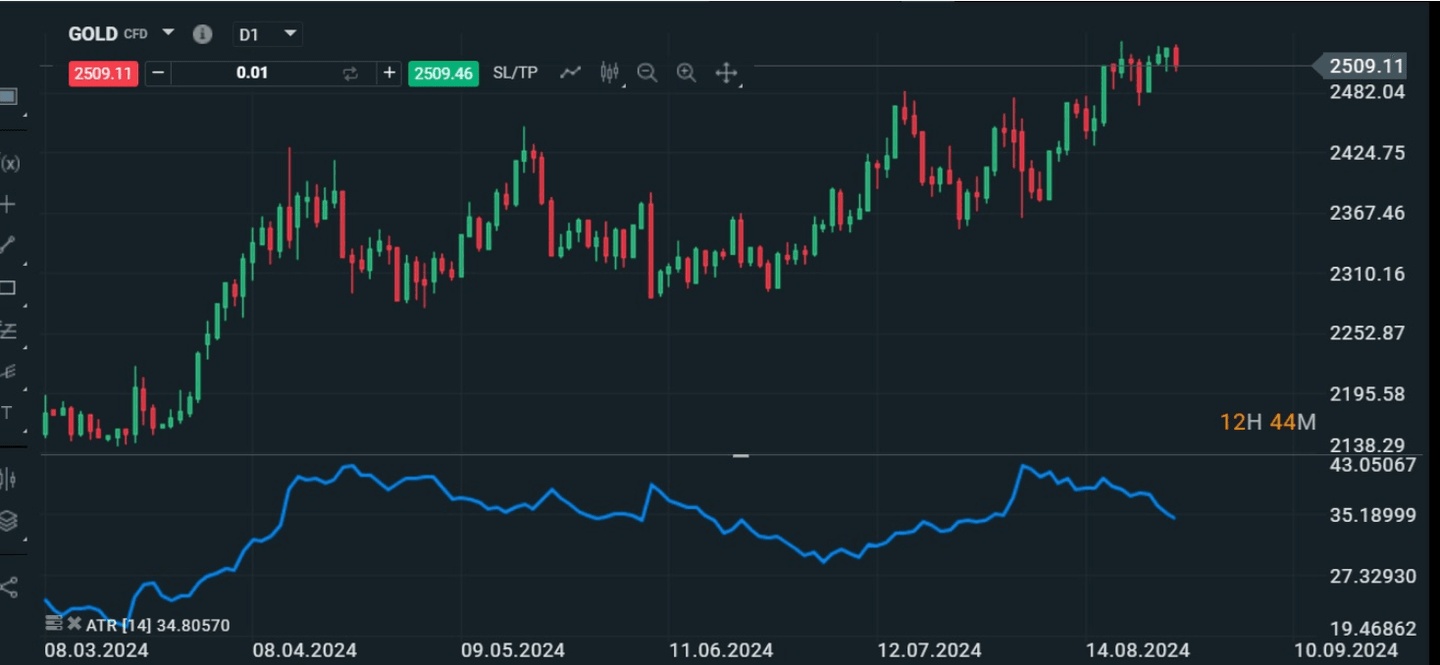
Task: Zoom in the chart with magnifier plus
Action: [x=686, y=72]
